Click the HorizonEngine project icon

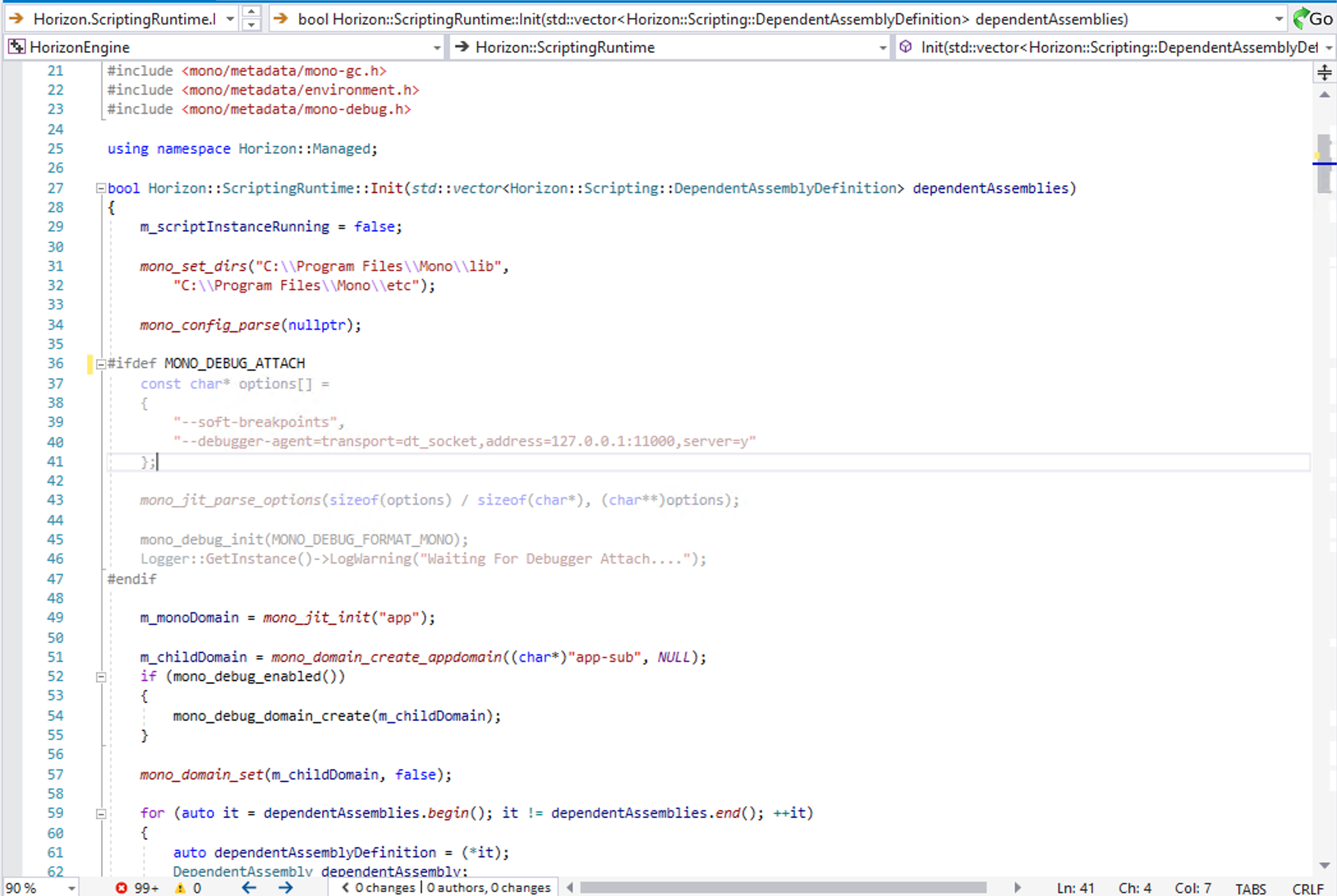point(15,47)
